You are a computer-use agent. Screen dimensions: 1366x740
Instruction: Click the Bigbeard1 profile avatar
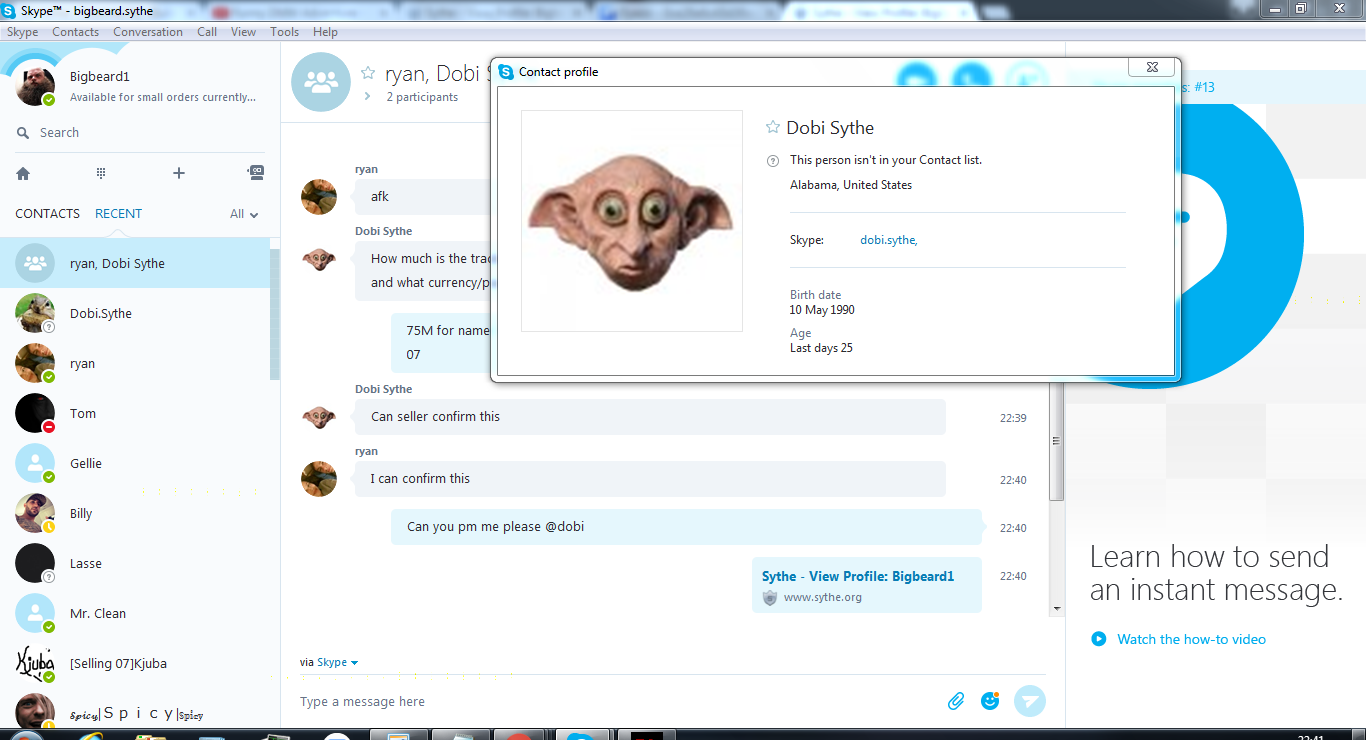[x=35, y=86]
